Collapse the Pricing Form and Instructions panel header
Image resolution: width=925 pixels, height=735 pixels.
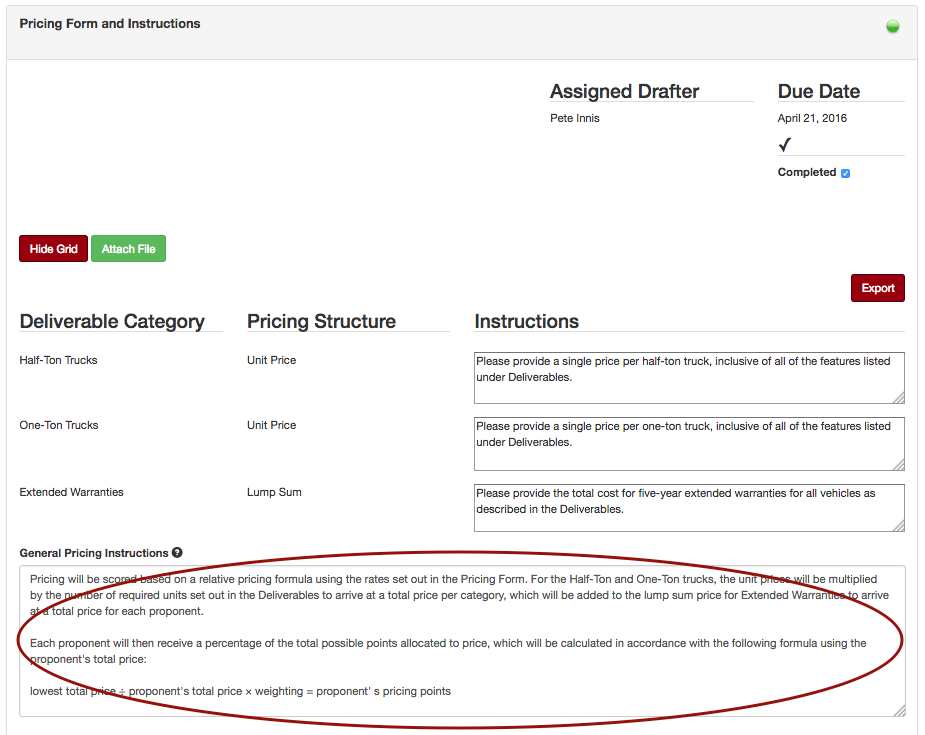[109, 23]
